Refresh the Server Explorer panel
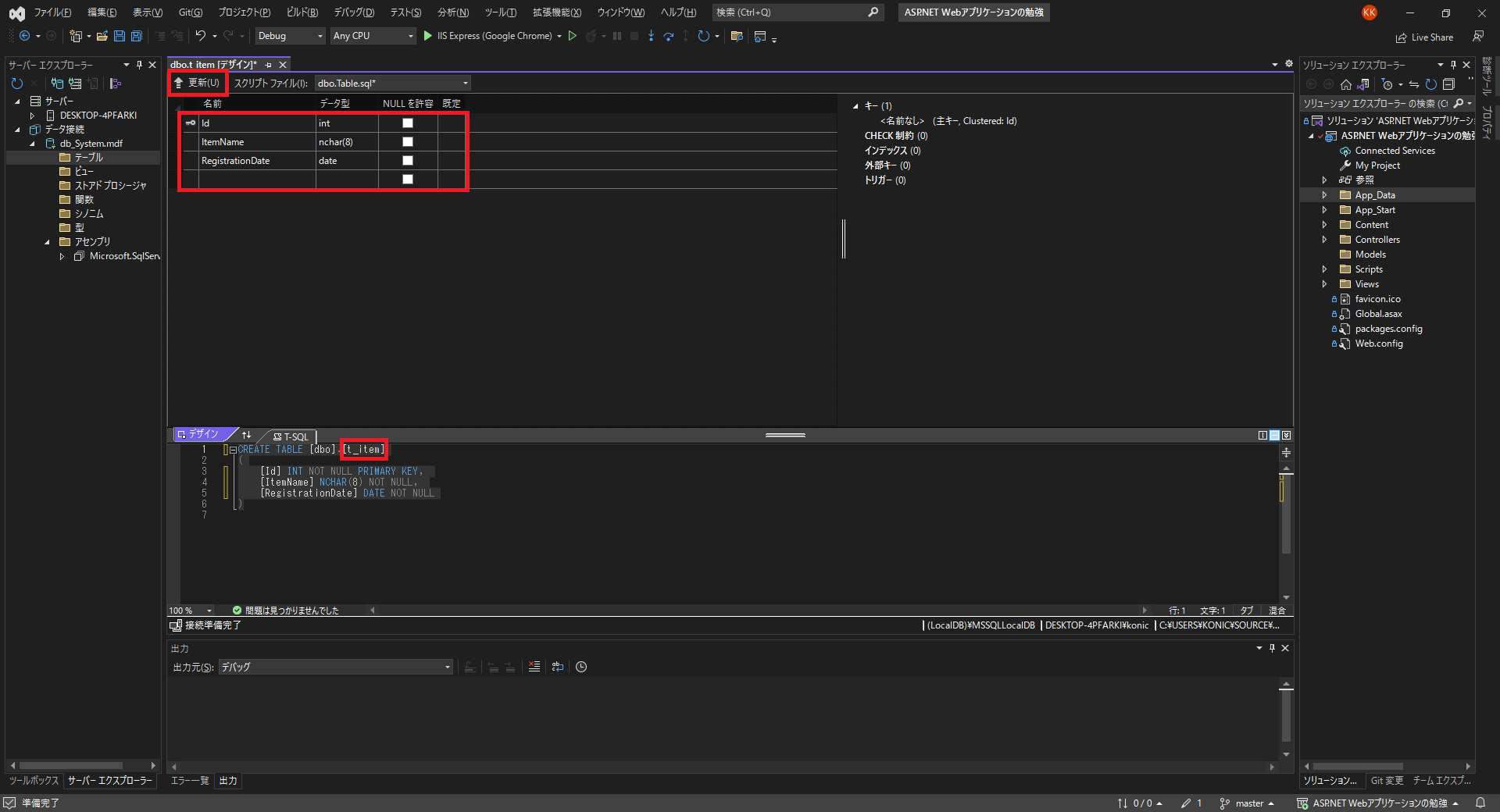The height and width of the screenshot is (812, 1500). [x=17, y=84]
